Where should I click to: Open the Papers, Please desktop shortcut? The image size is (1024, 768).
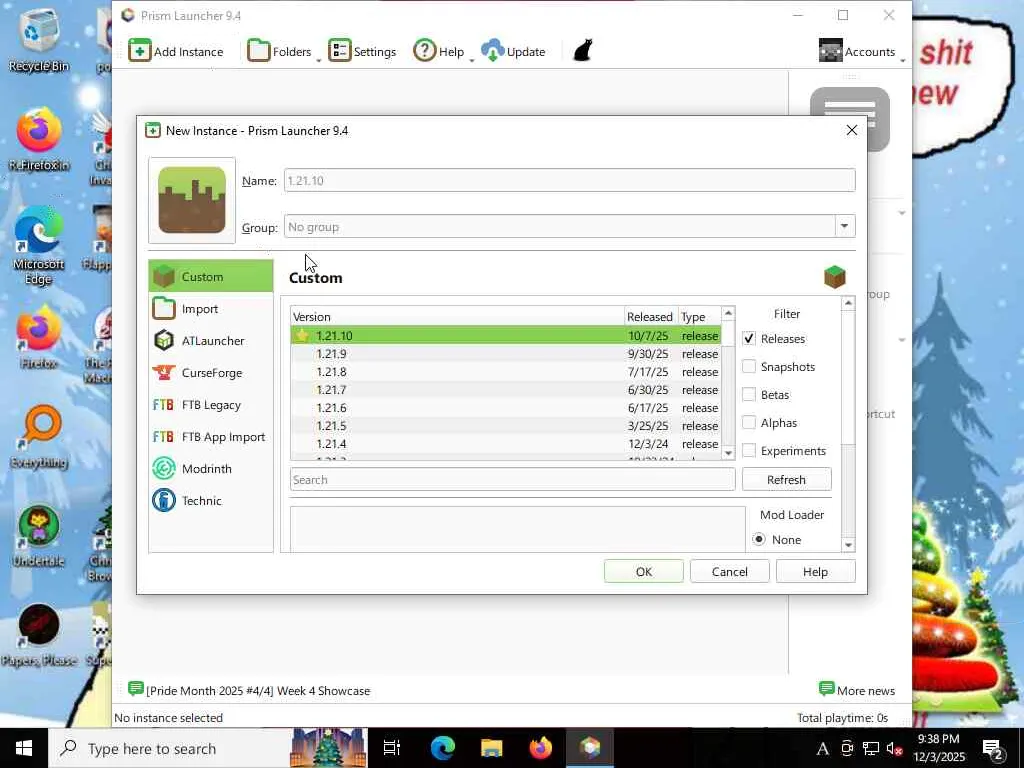click(x=39, y=635)
